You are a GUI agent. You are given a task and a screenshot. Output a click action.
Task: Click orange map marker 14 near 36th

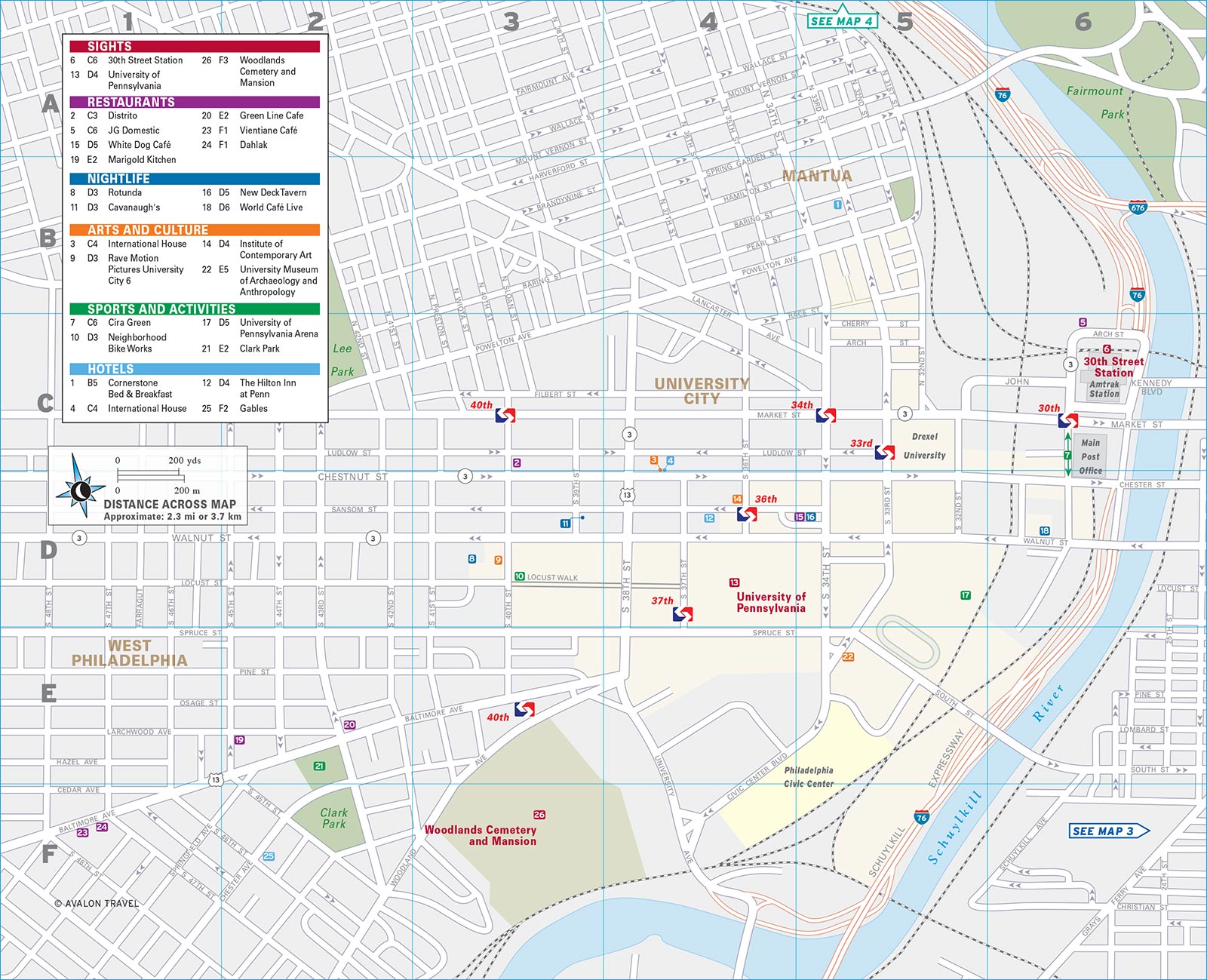click(x=737, y=499)
